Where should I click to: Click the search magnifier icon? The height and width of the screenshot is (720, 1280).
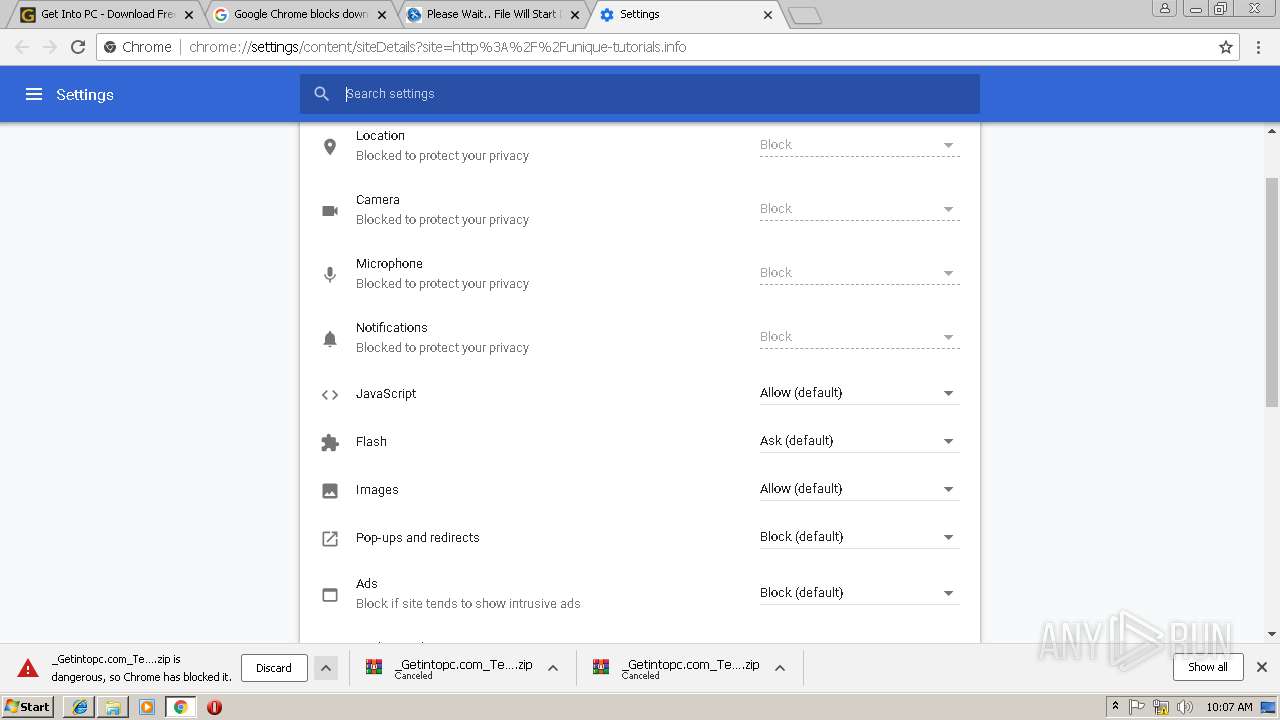(x=321, y=94)
